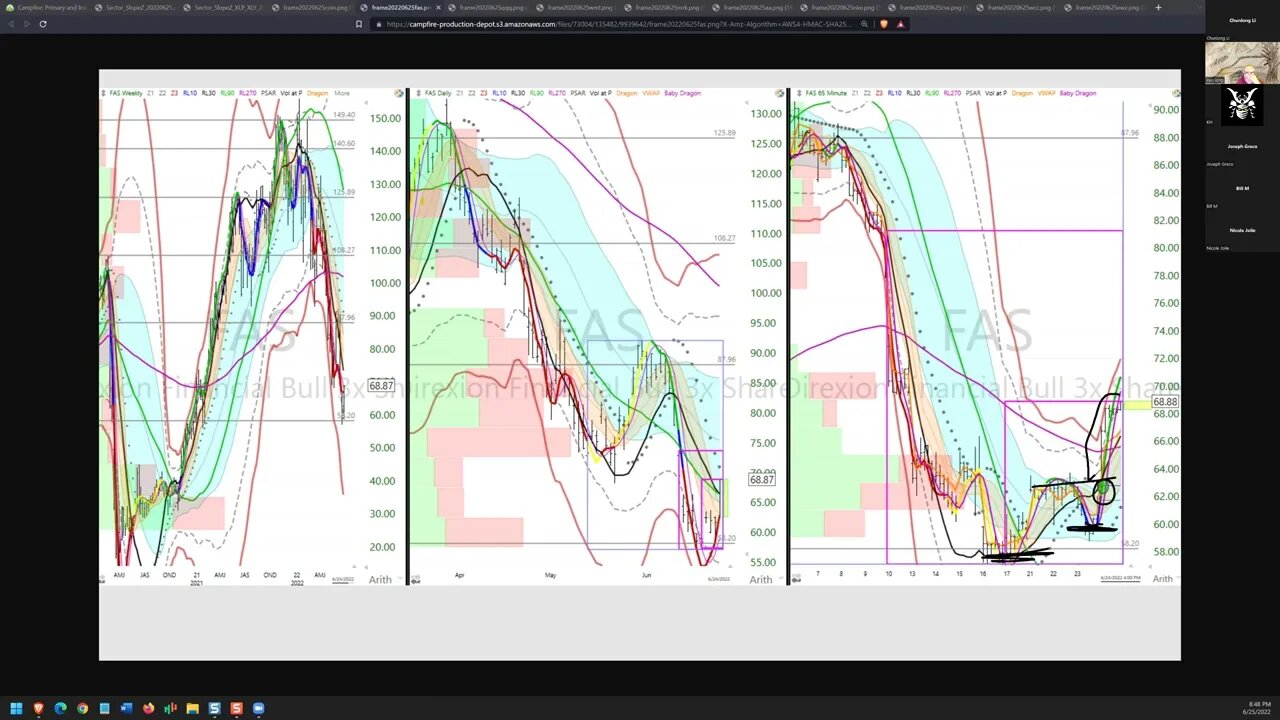Viewport: 1280px width, 720px height.
Task: Select Chunlong Li participant tile
Action: (1242, 20)
